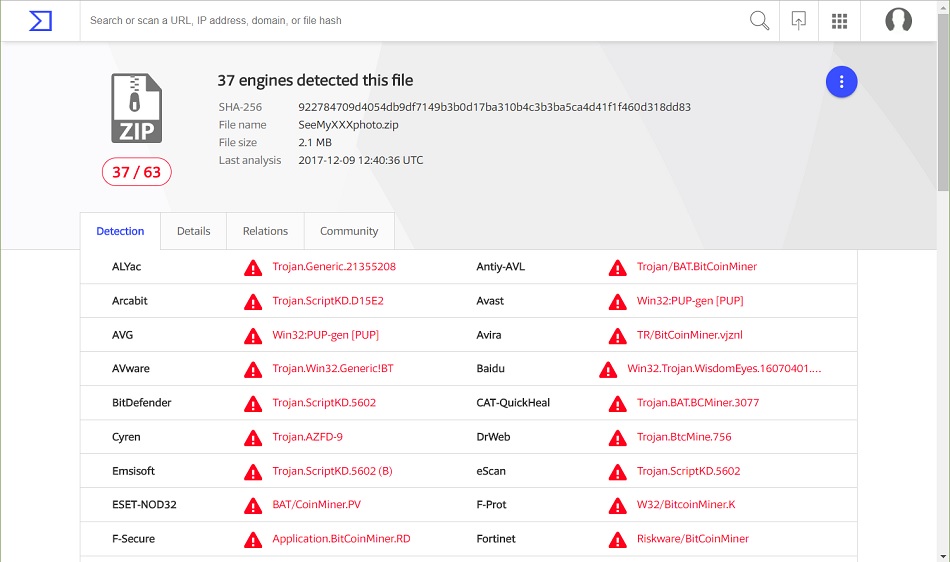Open the apps grid menu icon
The width and height of the screenshot is (950, 562).
[839, 21]
